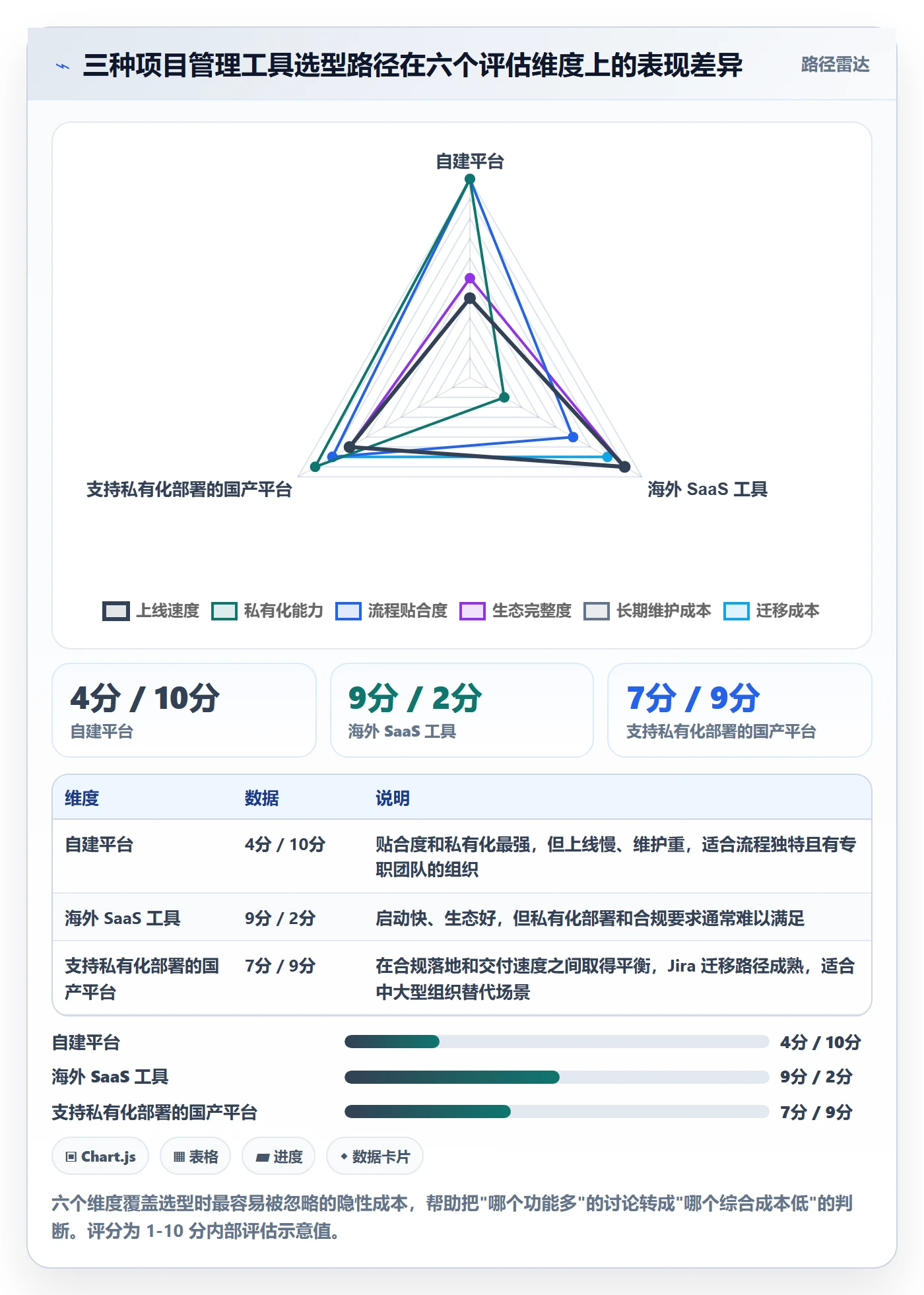Click the teal radar point near center
Screen dimensions: 924x1295
(x=504, y=397)
